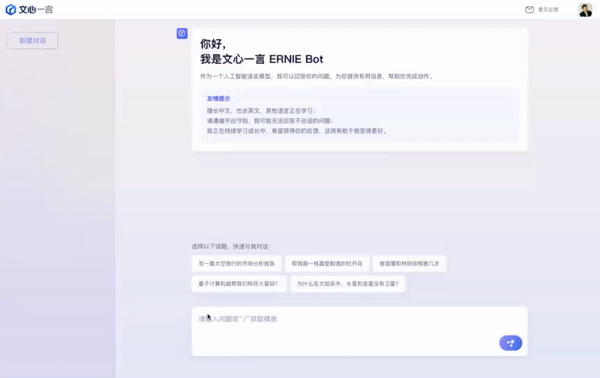Pick the 曾国藩和林则徐相差几岁 suggestion
600x378 pixels.
pyautogui.click(x=409, y=264)
